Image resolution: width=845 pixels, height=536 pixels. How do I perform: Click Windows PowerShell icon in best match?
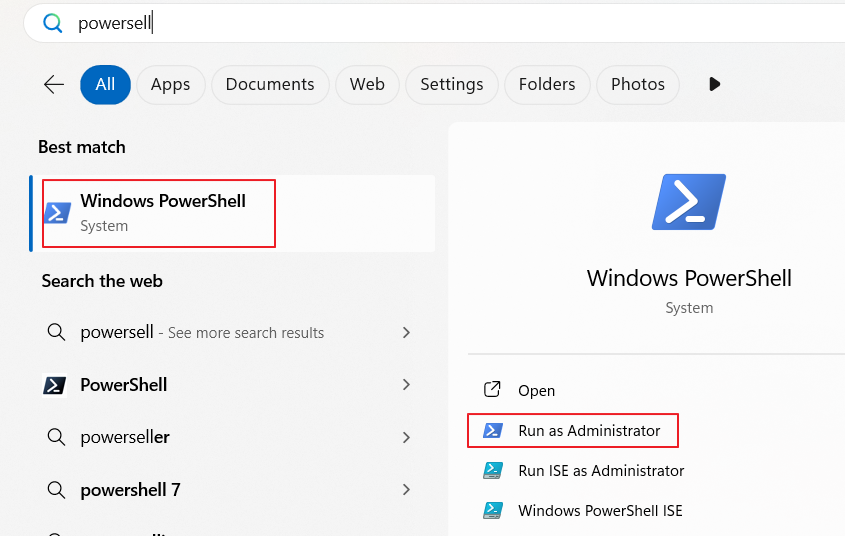click(58, 213)
